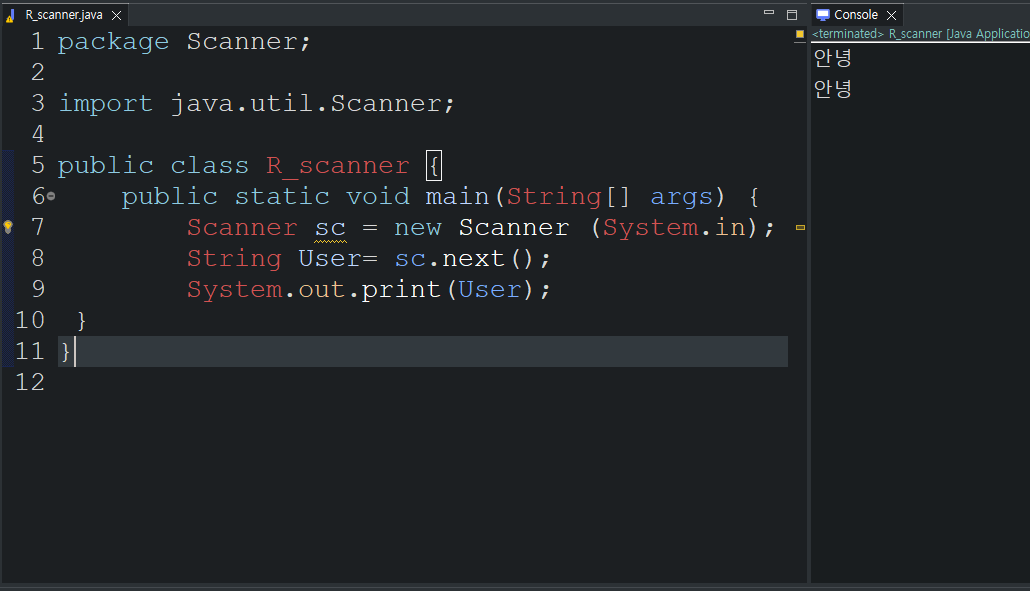The image size is (1030, 591).
Task: Click the second '안녕' line in Console
Action: click(x=832, y=88)
